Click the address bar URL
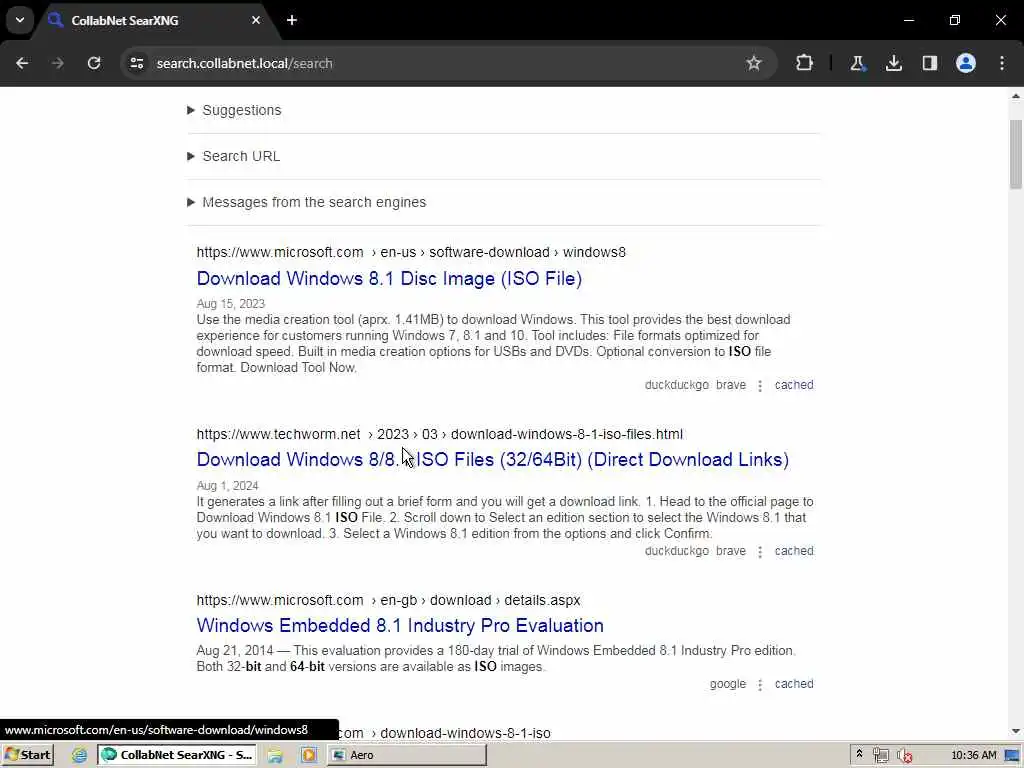The height and width of the screenshot is (768, 1024). [244, 63]
